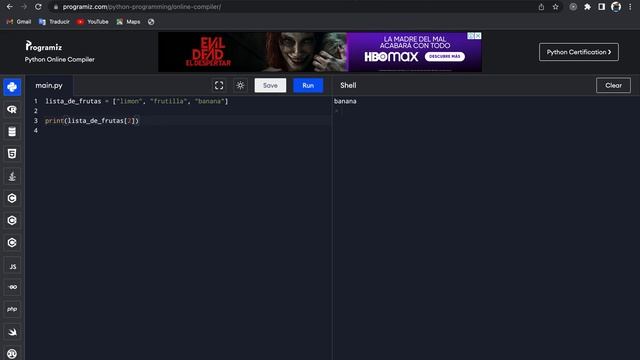Click the Shell panel label
The width and height of the screenshot is (640, 360).
tap(348, 85)
